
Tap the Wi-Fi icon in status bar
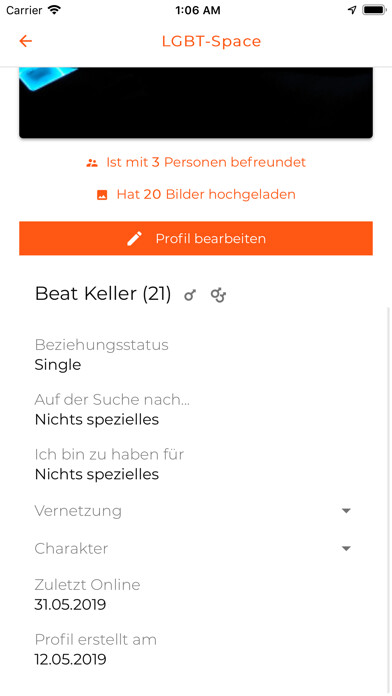[x=55, y=10]
